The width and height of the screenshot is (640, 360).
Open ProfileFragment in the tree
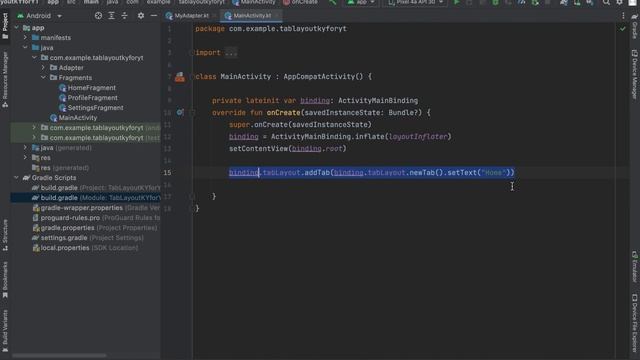coord(88,98)
